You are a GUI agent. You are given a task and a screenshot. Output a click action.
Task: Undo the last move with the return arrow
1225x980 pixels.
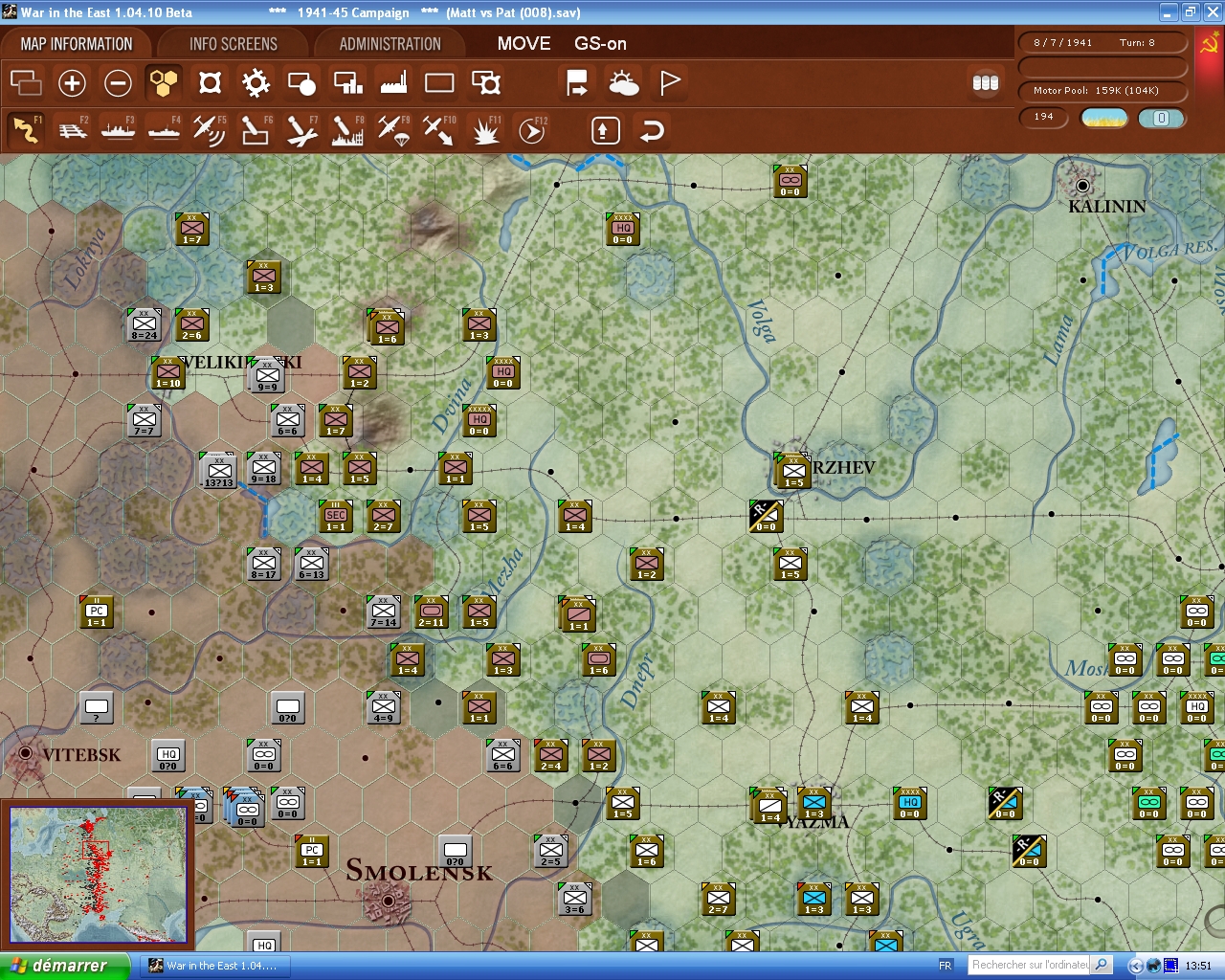pyautogui.click(x=652, y=130)
